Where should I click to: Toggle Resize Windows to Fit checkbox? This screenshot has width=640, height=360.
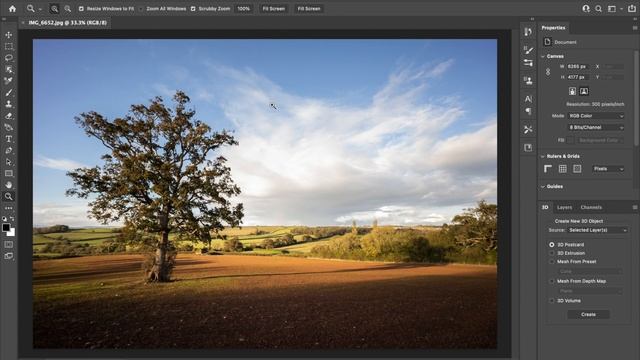coord(81,9)
